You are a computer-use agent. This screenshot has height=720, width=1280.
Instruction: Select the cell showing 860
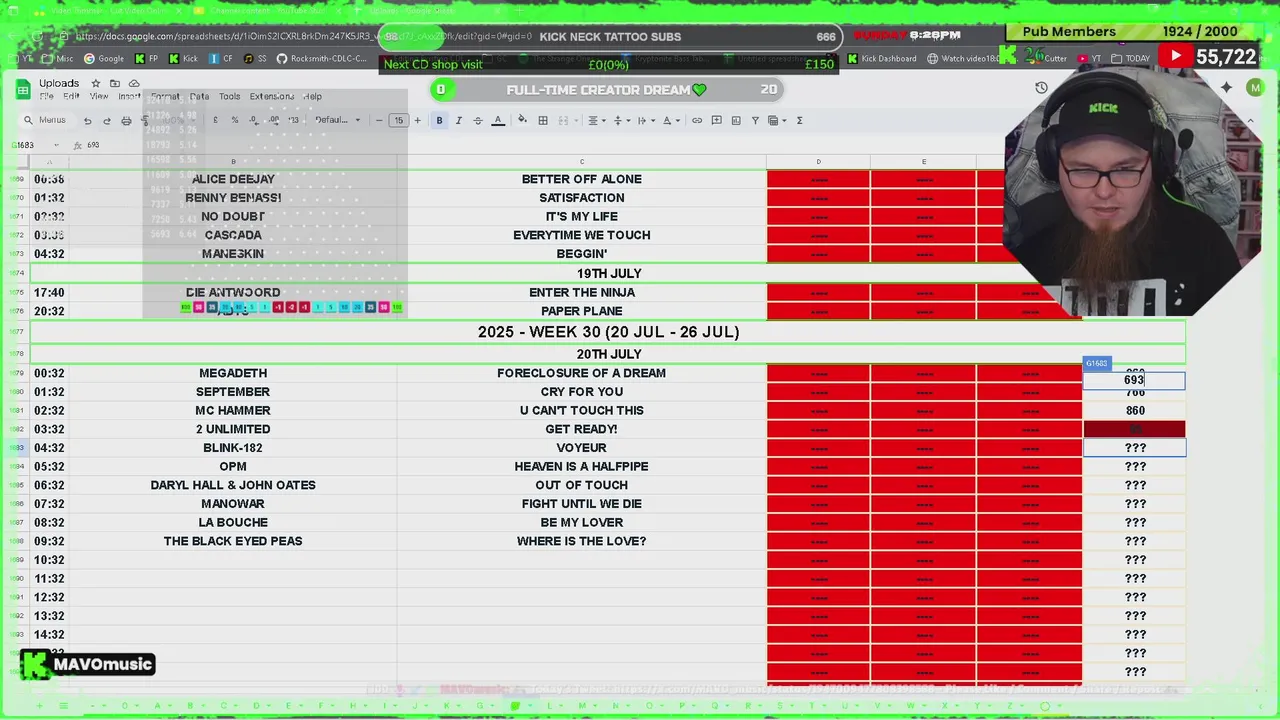pyautogui.click(x=1134, y=411)
